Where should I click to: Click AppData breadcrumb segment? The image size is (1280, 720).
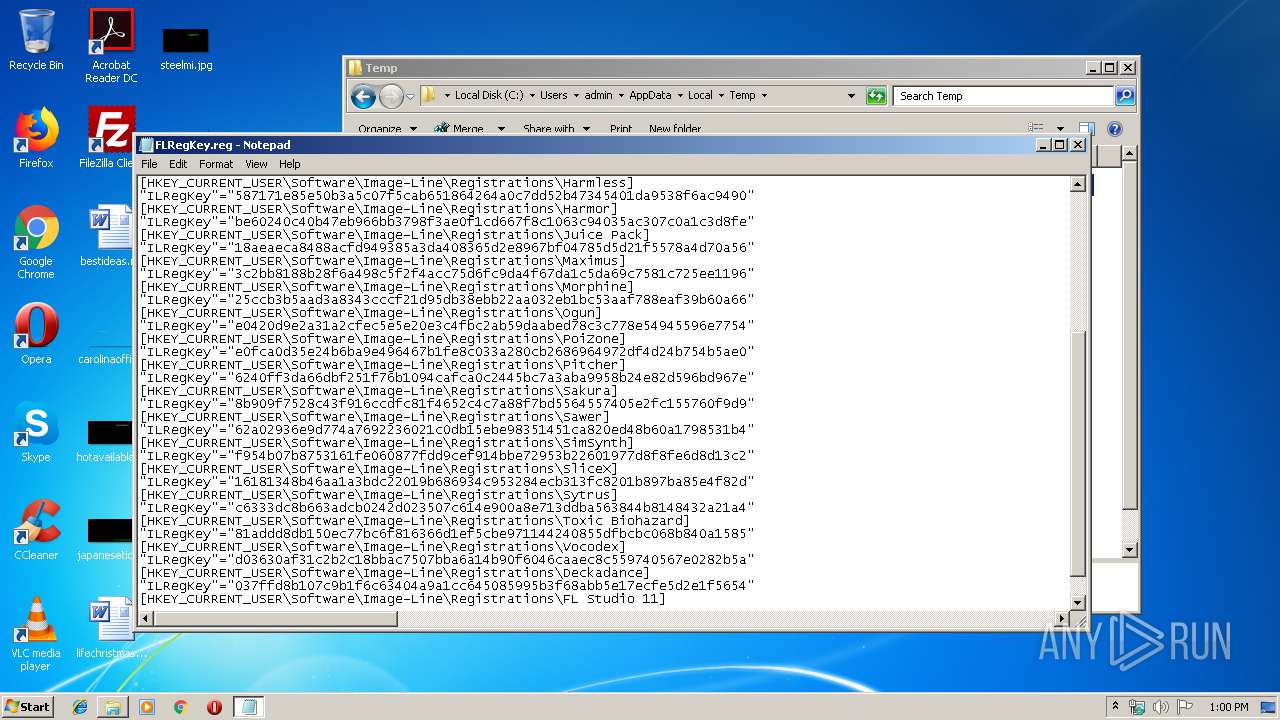(650, 96)
